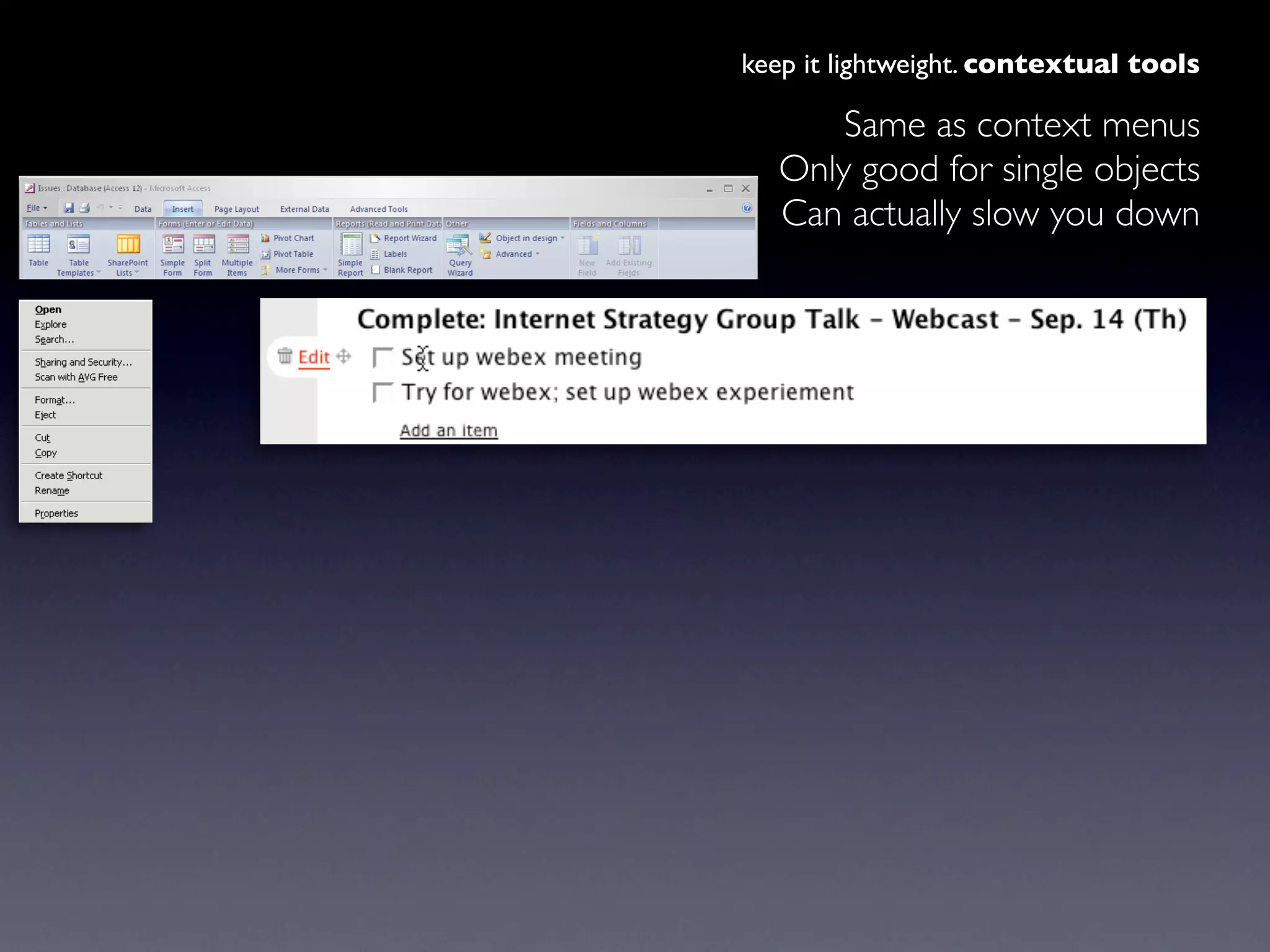Expand the More Forms dropdown
This screenshot has width=1270, height=952.
coord(294,270)
